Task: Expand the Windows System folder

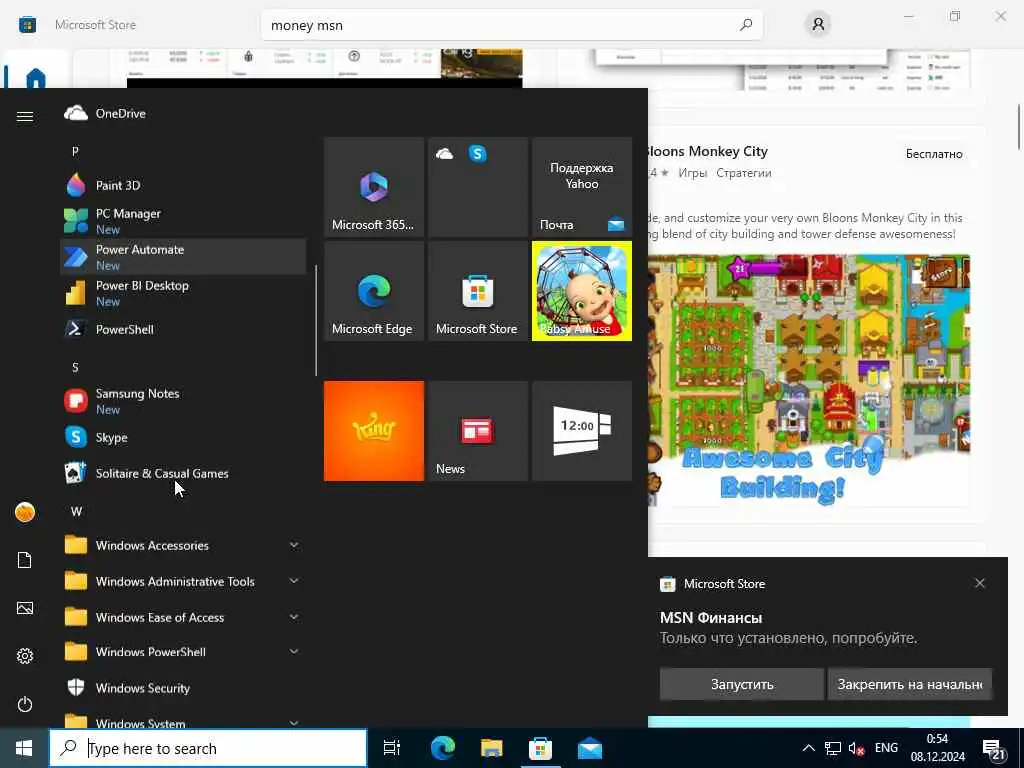Action: pyautogui.click(x=183, y=722)
